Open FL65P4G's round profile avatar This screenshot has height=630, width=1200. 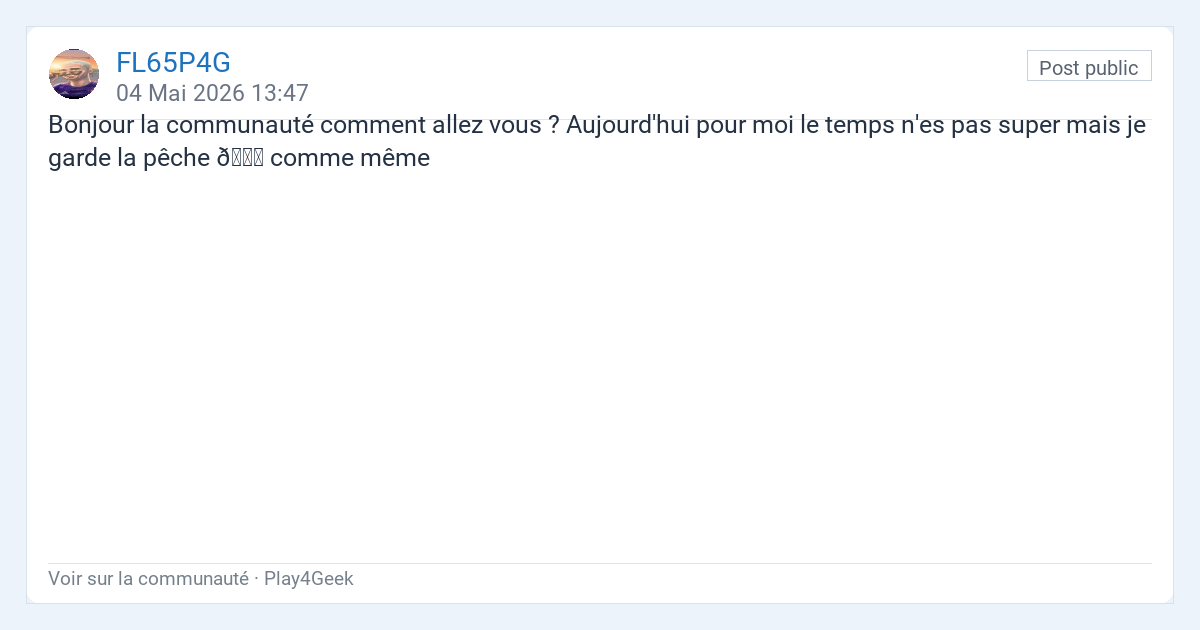74,74
